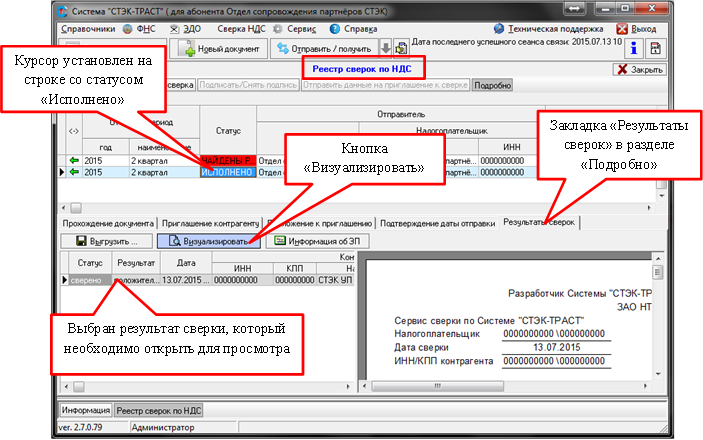
Task: Open the Справка help menu icon
Action: [x=334, y=29]
